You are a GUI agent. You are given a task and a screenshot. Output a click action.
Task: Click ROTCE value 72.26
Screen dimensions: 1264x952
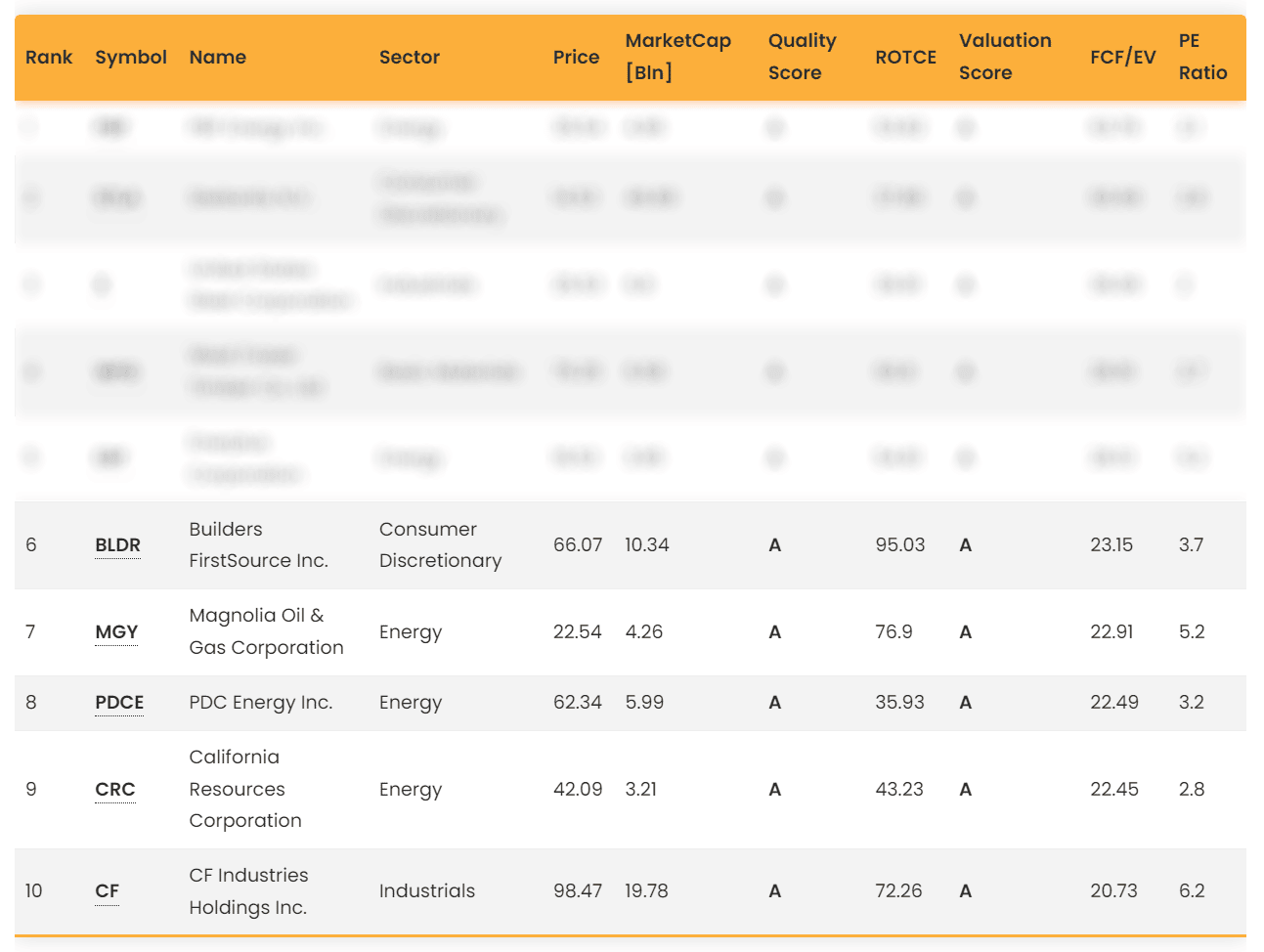coord(898,891)
